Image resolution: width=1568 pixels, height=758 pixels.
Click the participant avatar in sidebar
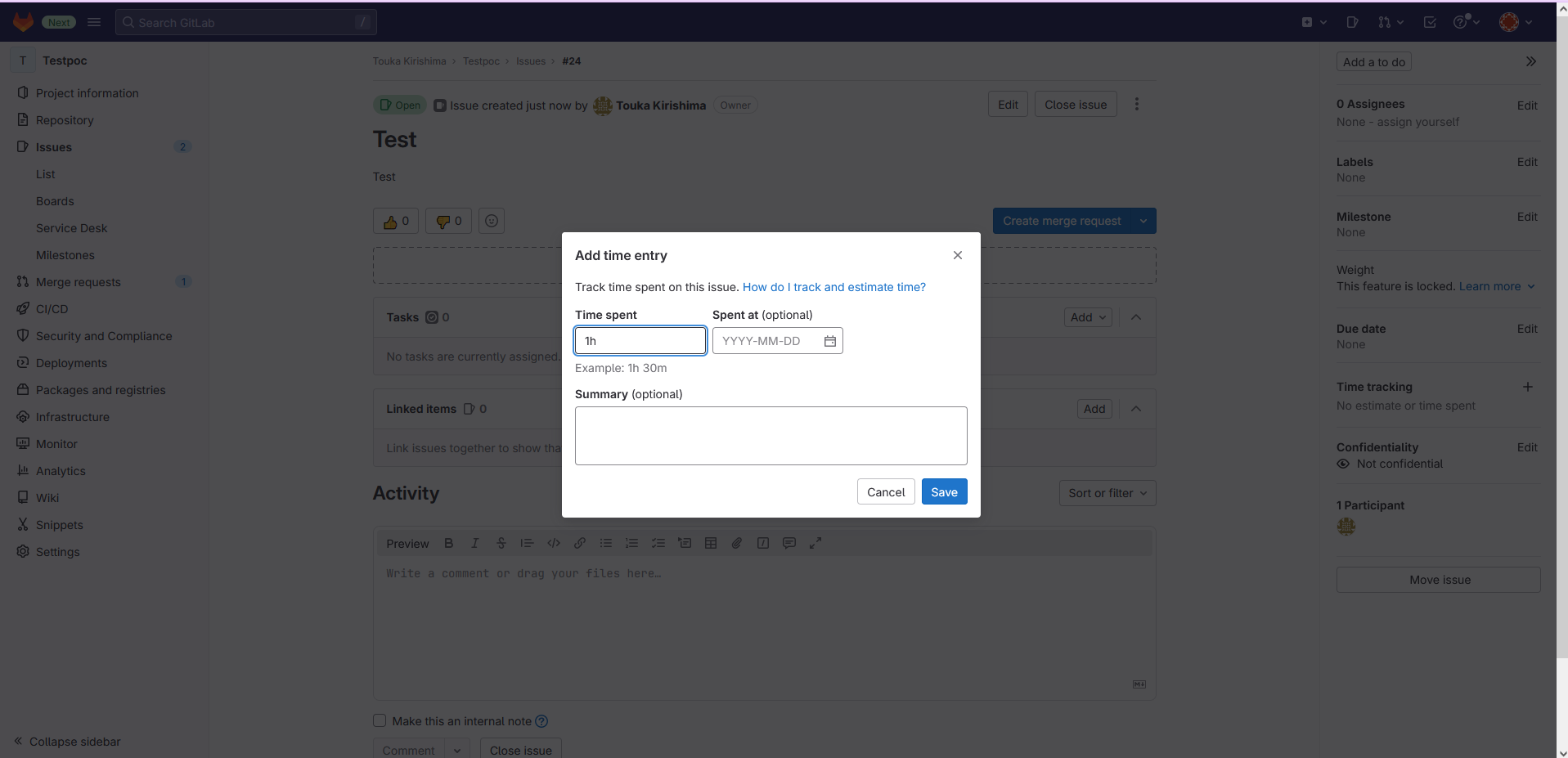point(1346,527)
